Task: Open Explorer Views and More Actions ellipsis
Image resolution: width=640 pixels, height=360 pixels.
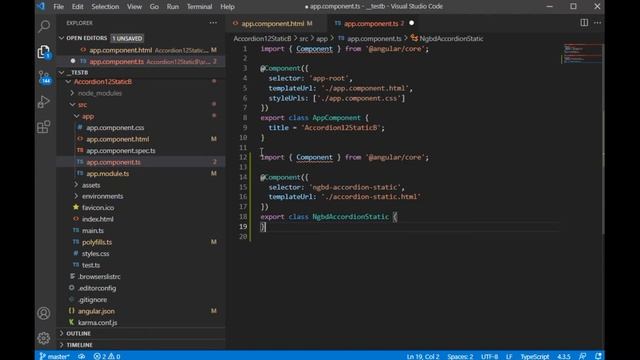Action: [213, 23]
